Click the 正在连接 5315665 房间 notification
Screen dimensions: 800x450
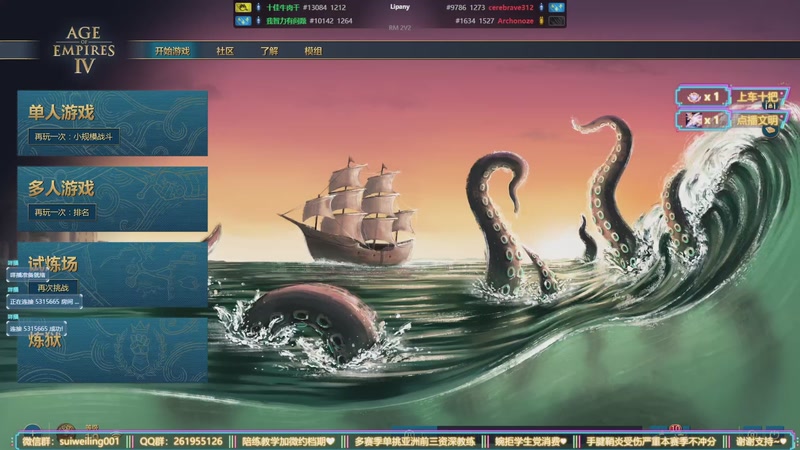pyautogui.click(x=44, y=302)
